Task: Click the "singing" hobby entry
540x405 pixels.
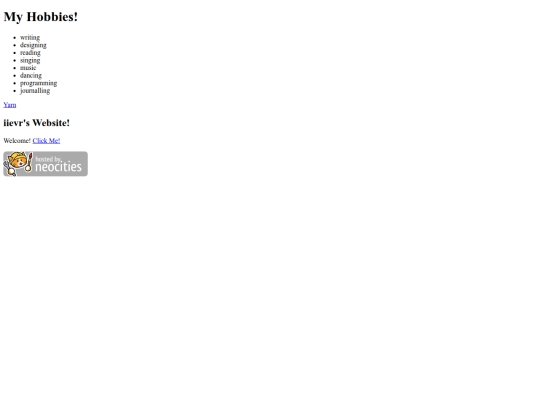Action: click(x=30, y=60)
